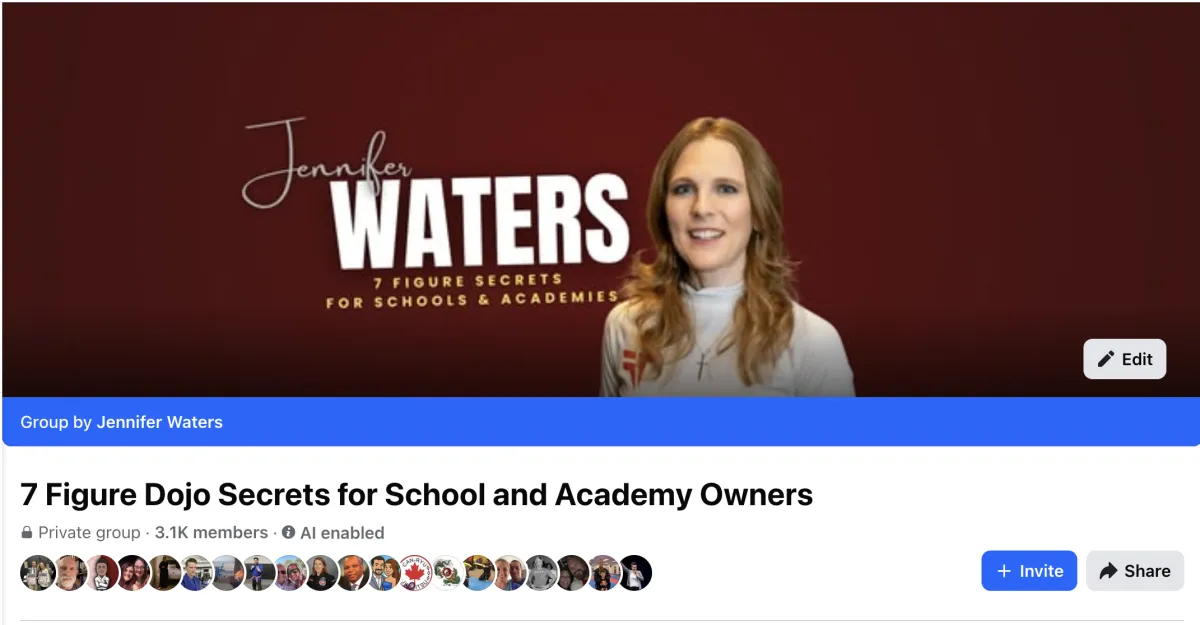Open the last member avatar with dark background
The height and width of the screenshot is (625, 1200).
click(635, 573)
